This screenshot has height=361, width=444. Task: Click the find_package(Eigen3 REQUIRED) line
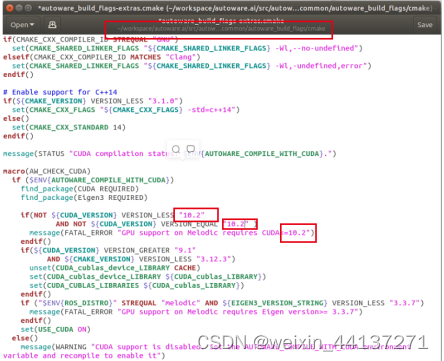(84, 198)
